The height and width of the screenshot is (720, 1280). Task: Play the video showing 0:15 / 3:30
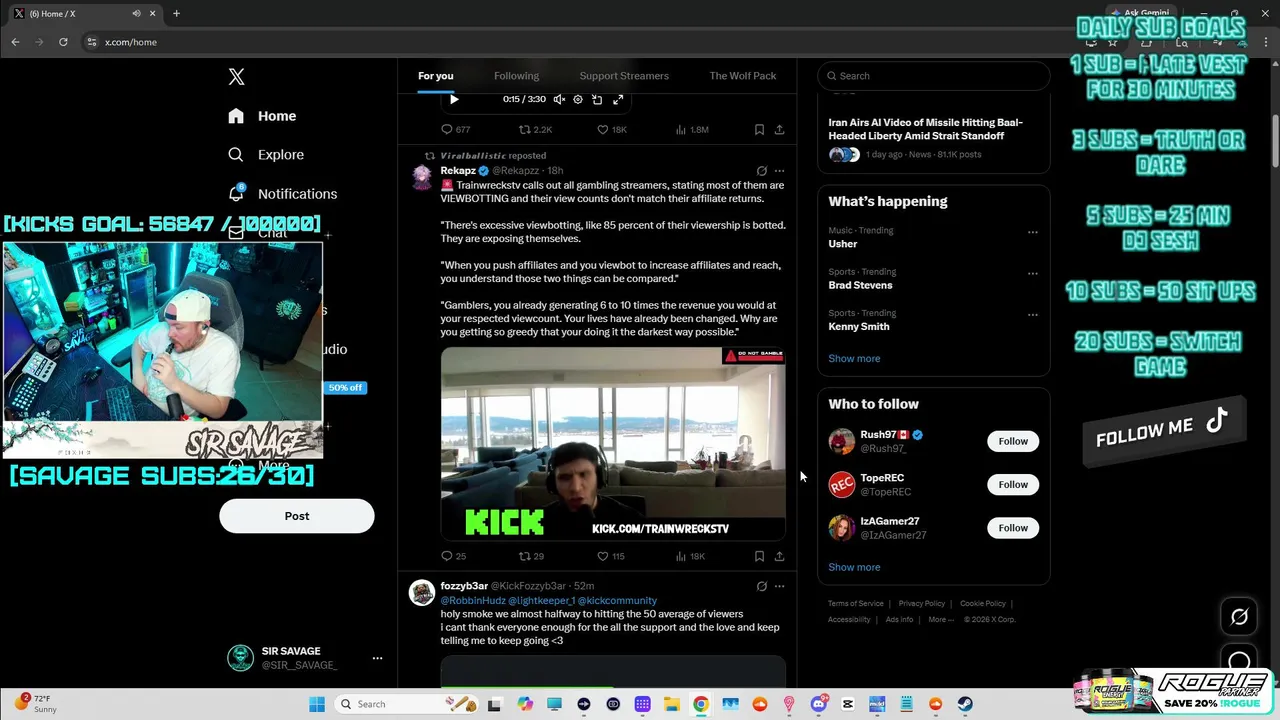(x=454, y=99)
